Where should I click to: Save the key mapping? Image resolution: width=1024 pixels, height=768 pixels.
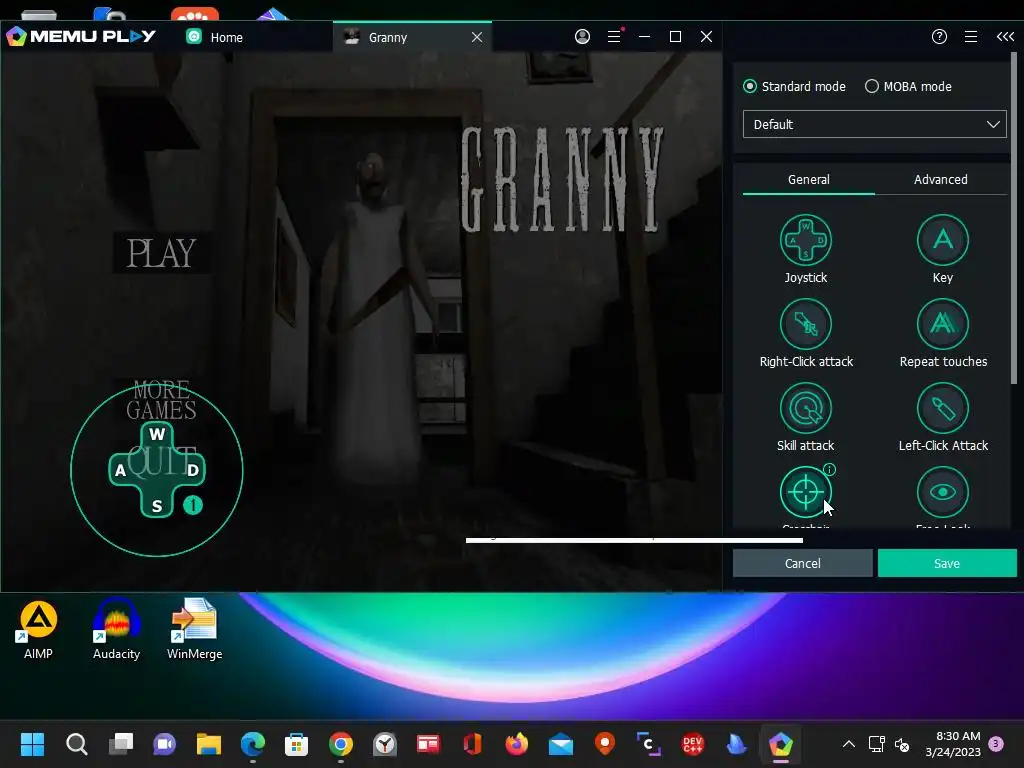(x=947, y=563)
